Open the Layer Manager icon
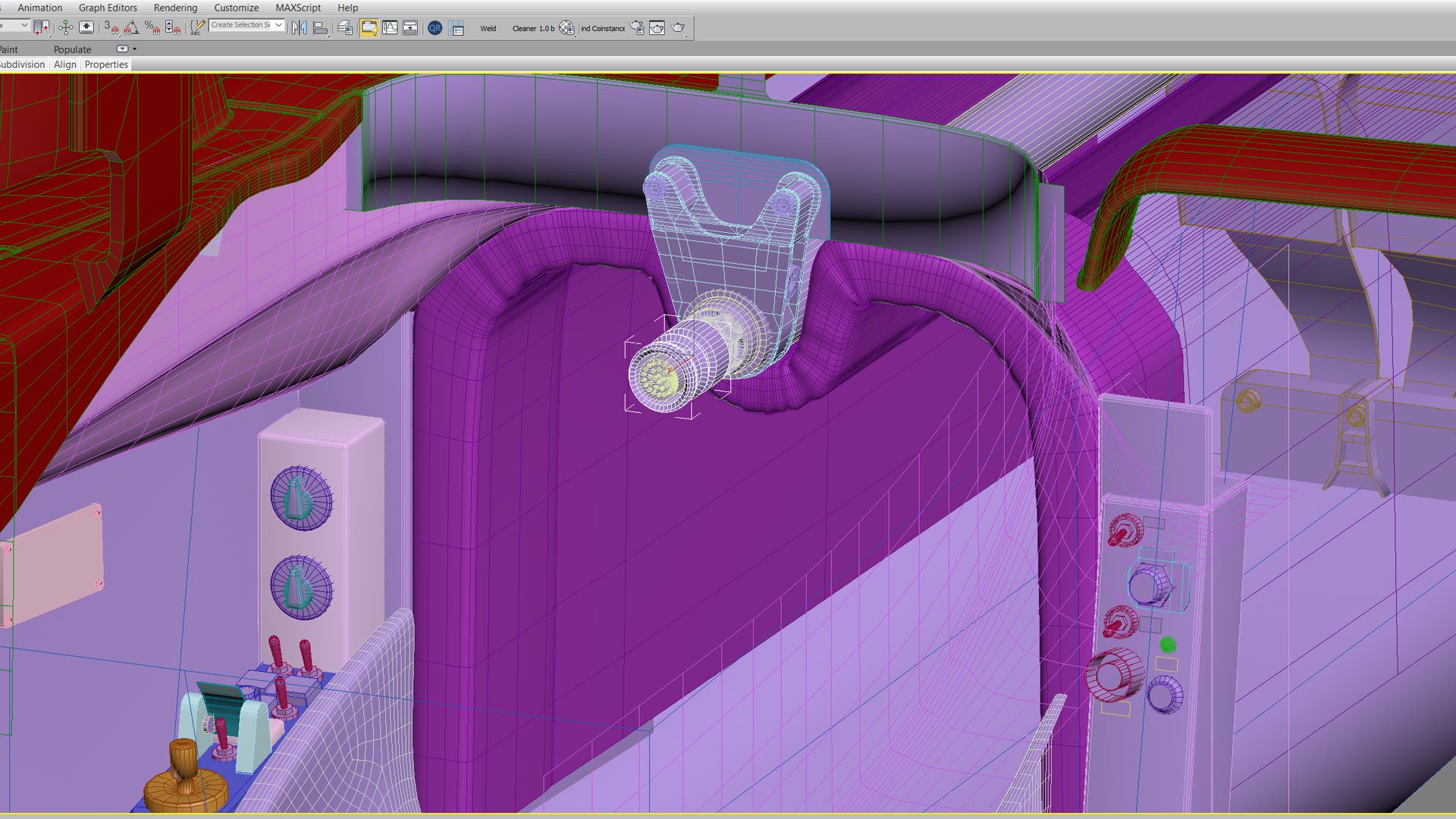 coord(345,28)
